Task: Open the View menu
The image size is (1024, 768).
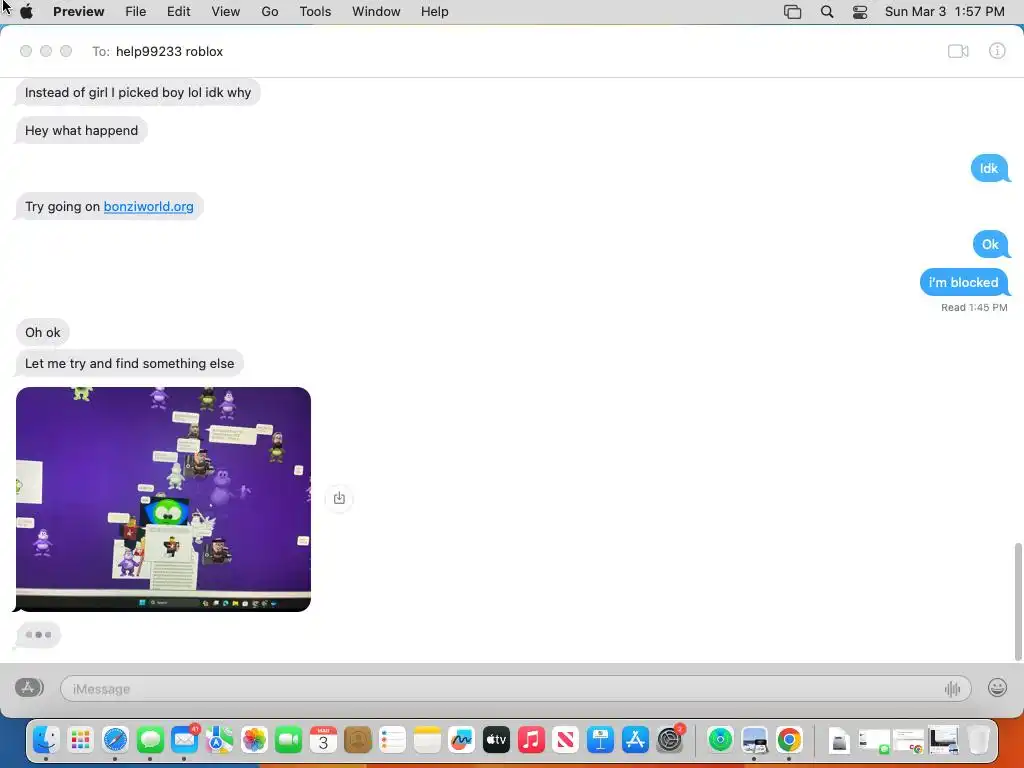Action: 225,12
